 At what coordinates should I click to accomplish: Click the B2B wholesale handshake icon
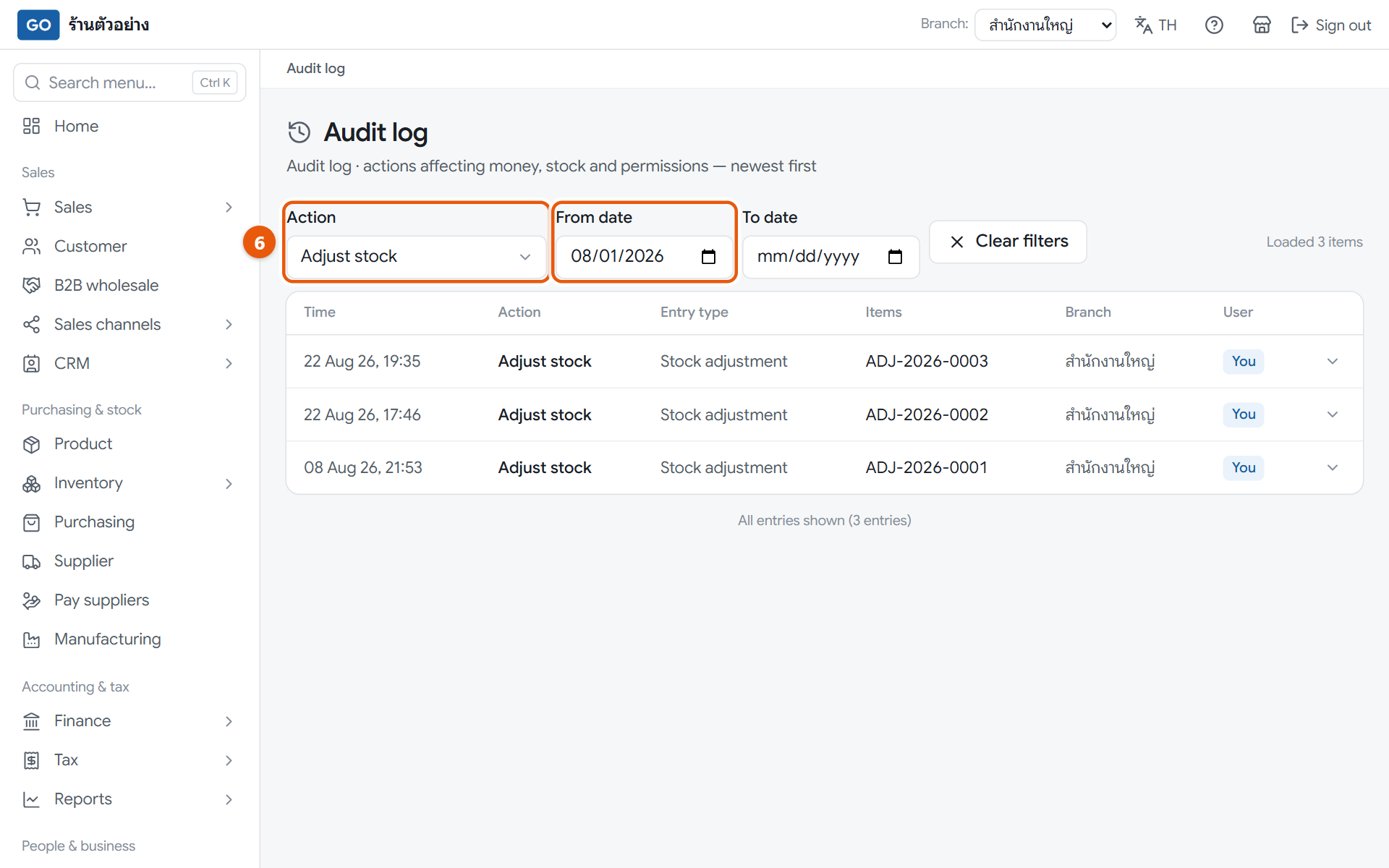pyautogui.click(x=31, y=286)
